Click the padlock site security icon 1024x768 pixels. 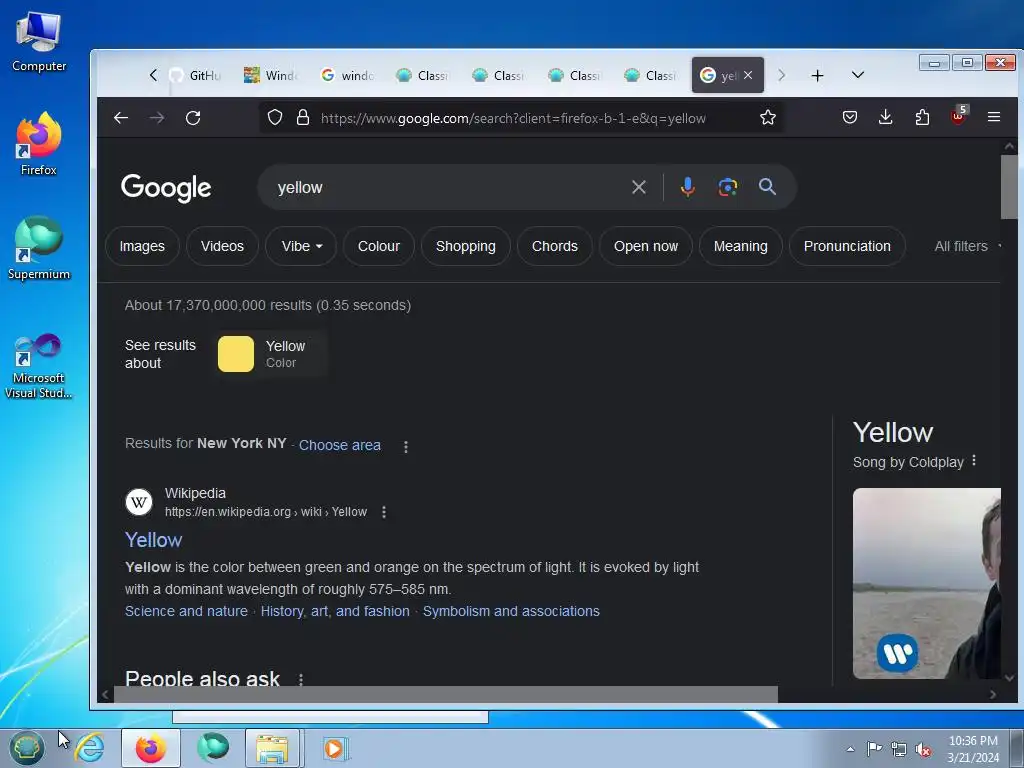tap(302, 118)
